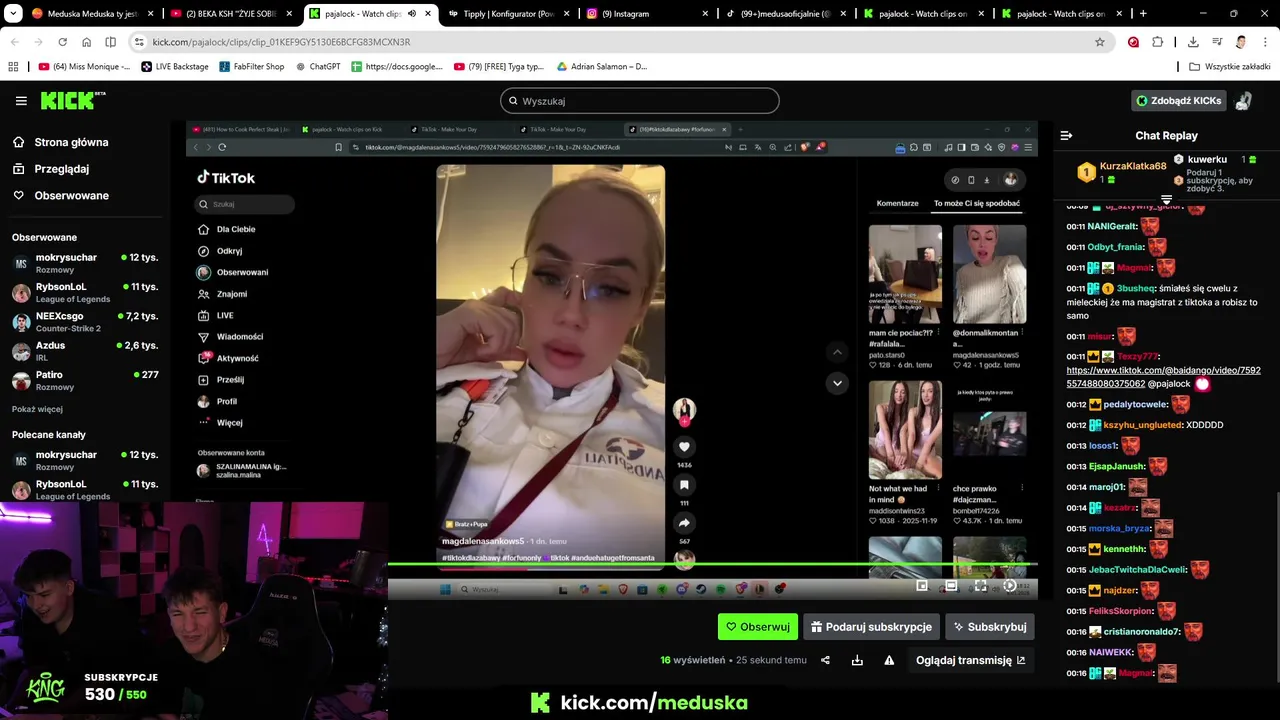Toggle theater mode in player
Screen dimensions: 1280x720
coord(951,586)
